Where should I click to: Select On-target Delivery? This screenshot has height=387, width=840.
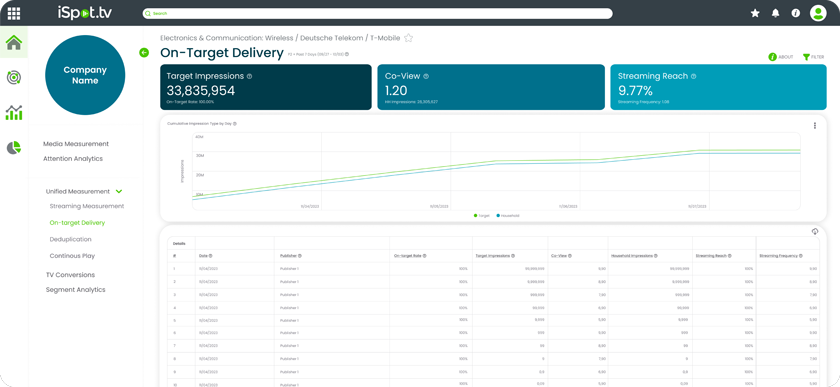77,223
